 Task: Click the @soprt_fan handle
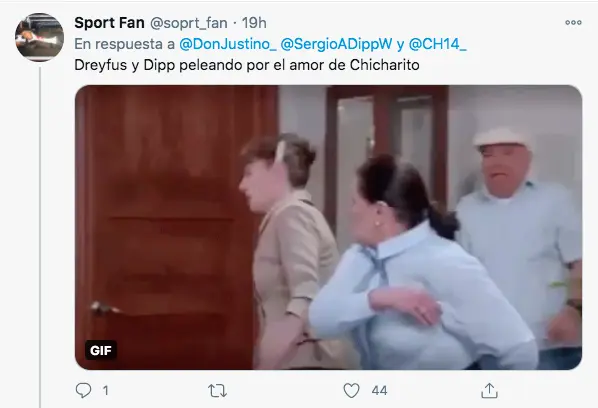189,23
